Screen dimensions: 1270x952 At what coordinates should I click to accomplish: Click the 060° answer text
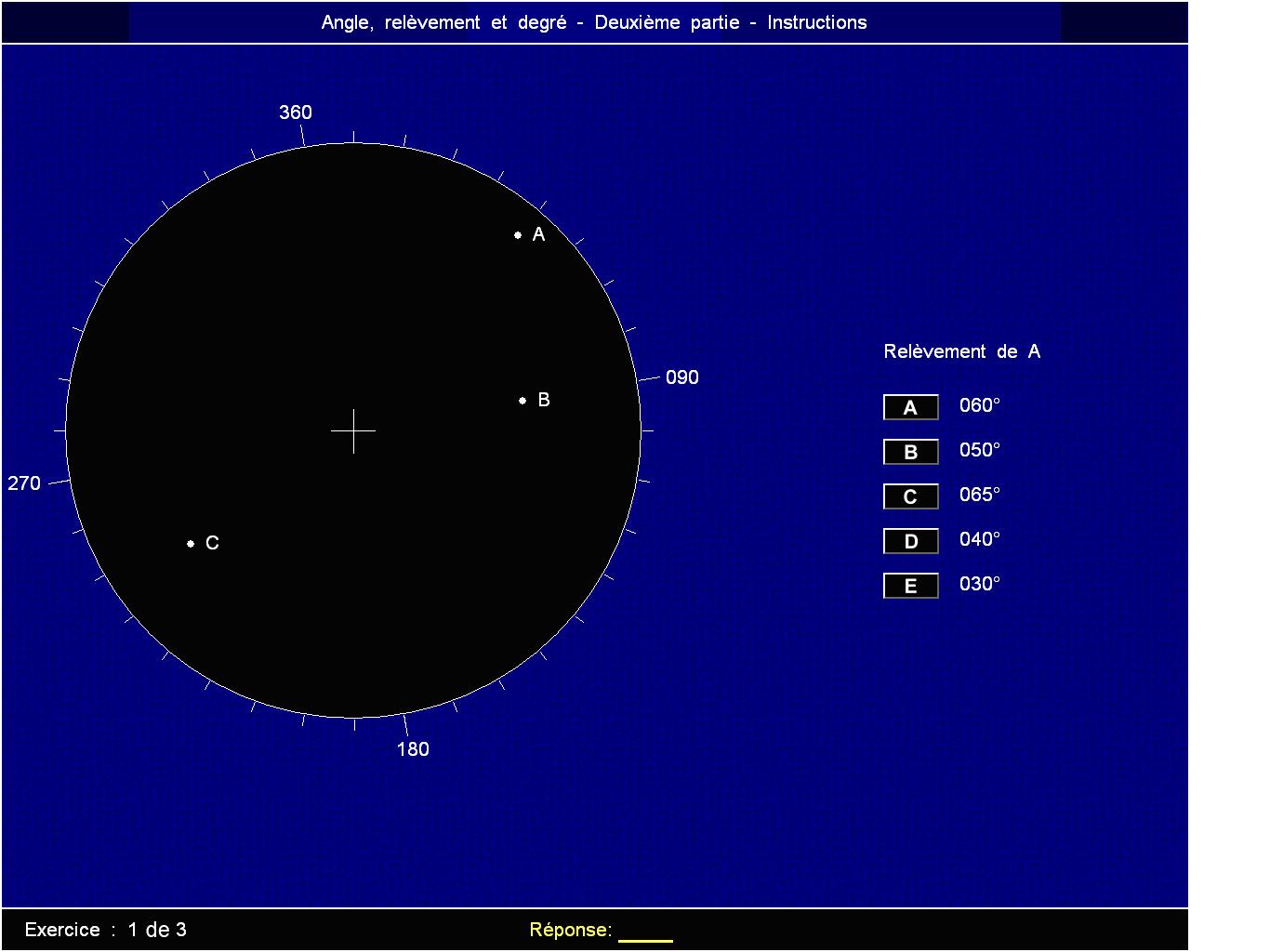pos(979,405)
